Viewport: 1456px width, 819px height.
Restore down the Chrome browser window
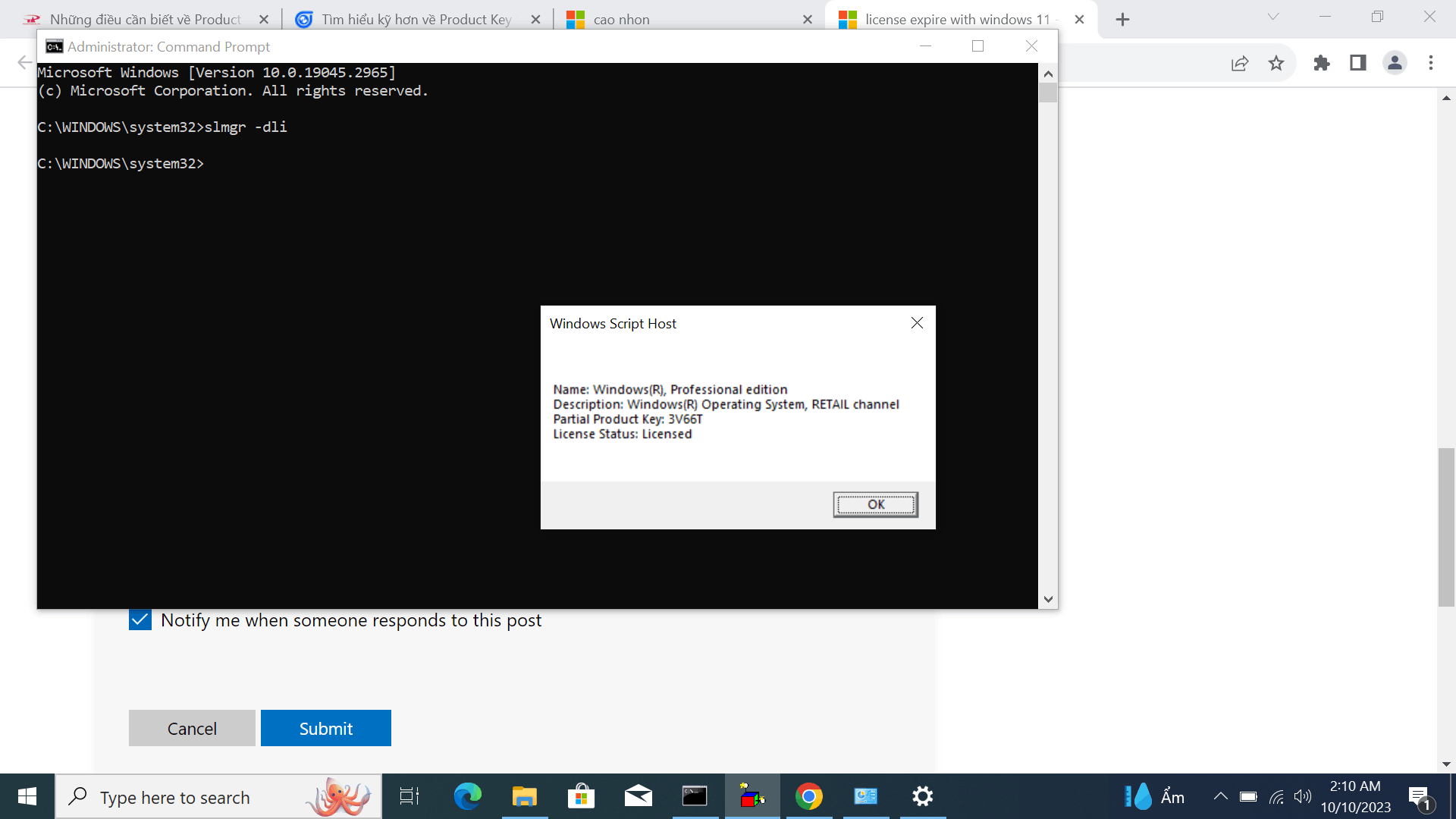(1378, 17)
